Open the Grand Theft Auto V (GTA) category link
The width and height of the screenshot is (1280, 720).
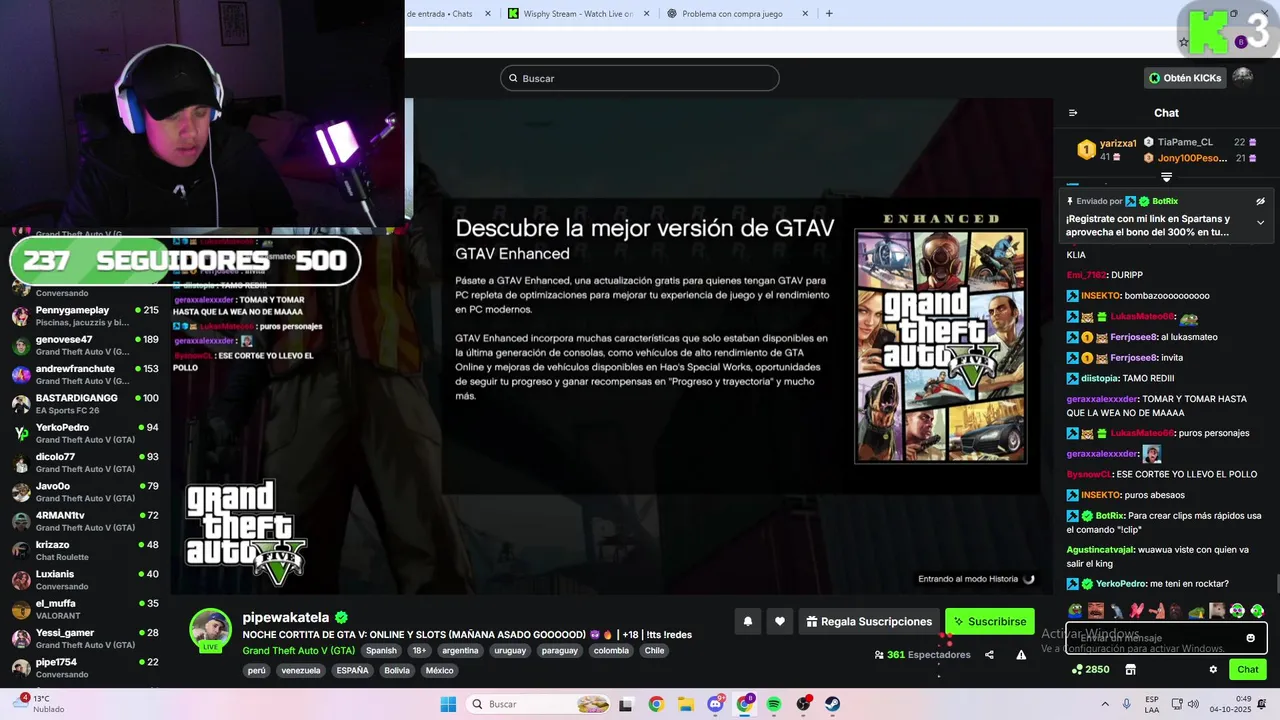click(299, 650)
